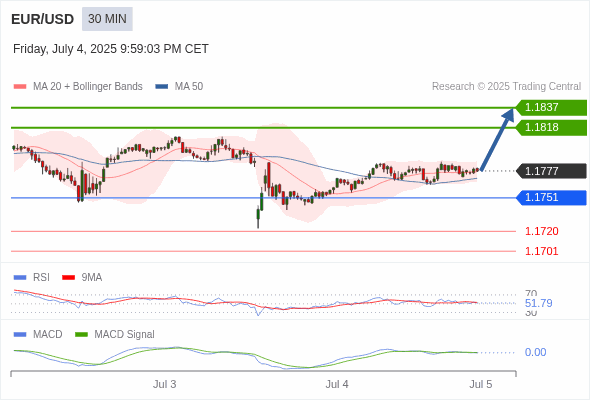
Task: Click the 1.1777 current price tag
Action: point(551,171)
